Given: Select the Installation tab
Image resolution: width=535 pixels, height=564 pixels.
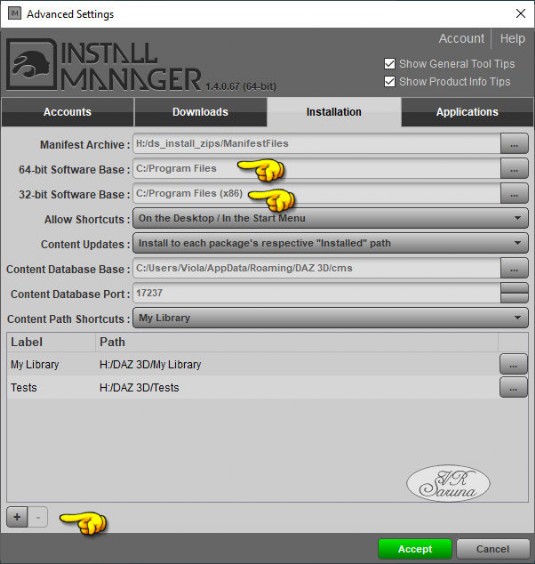Looking at the screenshot, I should pos(334,112).
